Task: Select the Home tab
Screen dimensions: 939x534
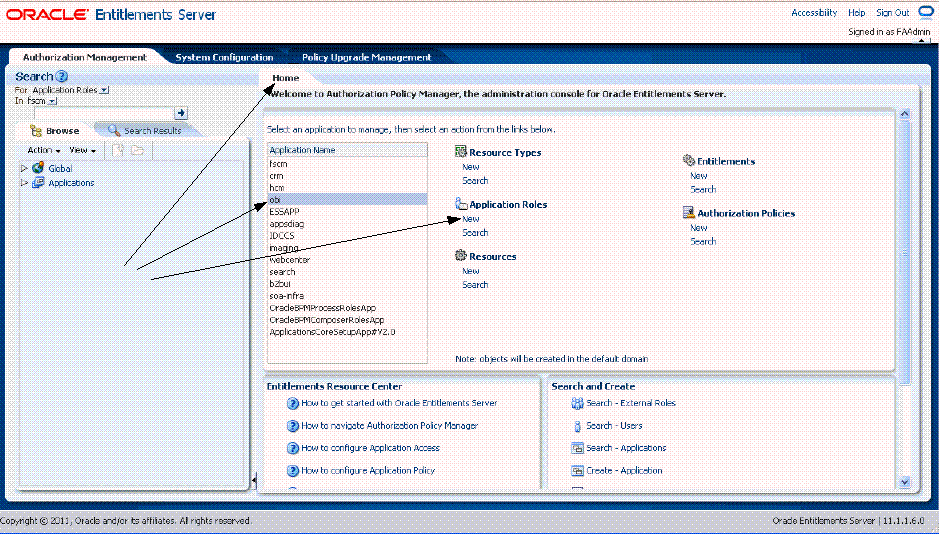Action: 286,78
